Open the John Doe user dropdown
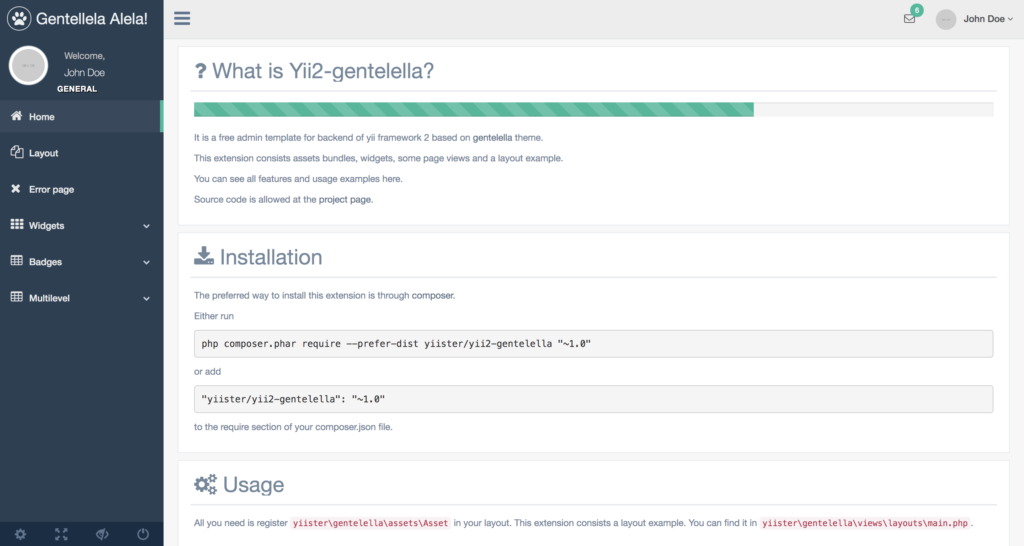This screenshot has width=1024, height=546. pyautogui.click(x=985, y=19)
